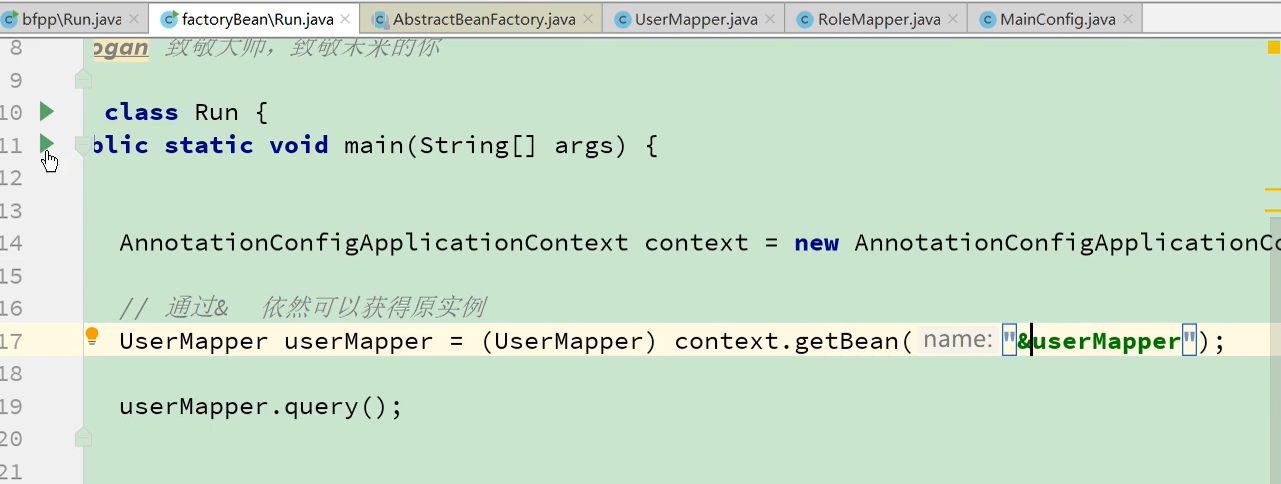Click the "AnnotationConfigApplicationContext" type at line 14 start
The image size is (1281, 484).
click(x=374, y=242)
